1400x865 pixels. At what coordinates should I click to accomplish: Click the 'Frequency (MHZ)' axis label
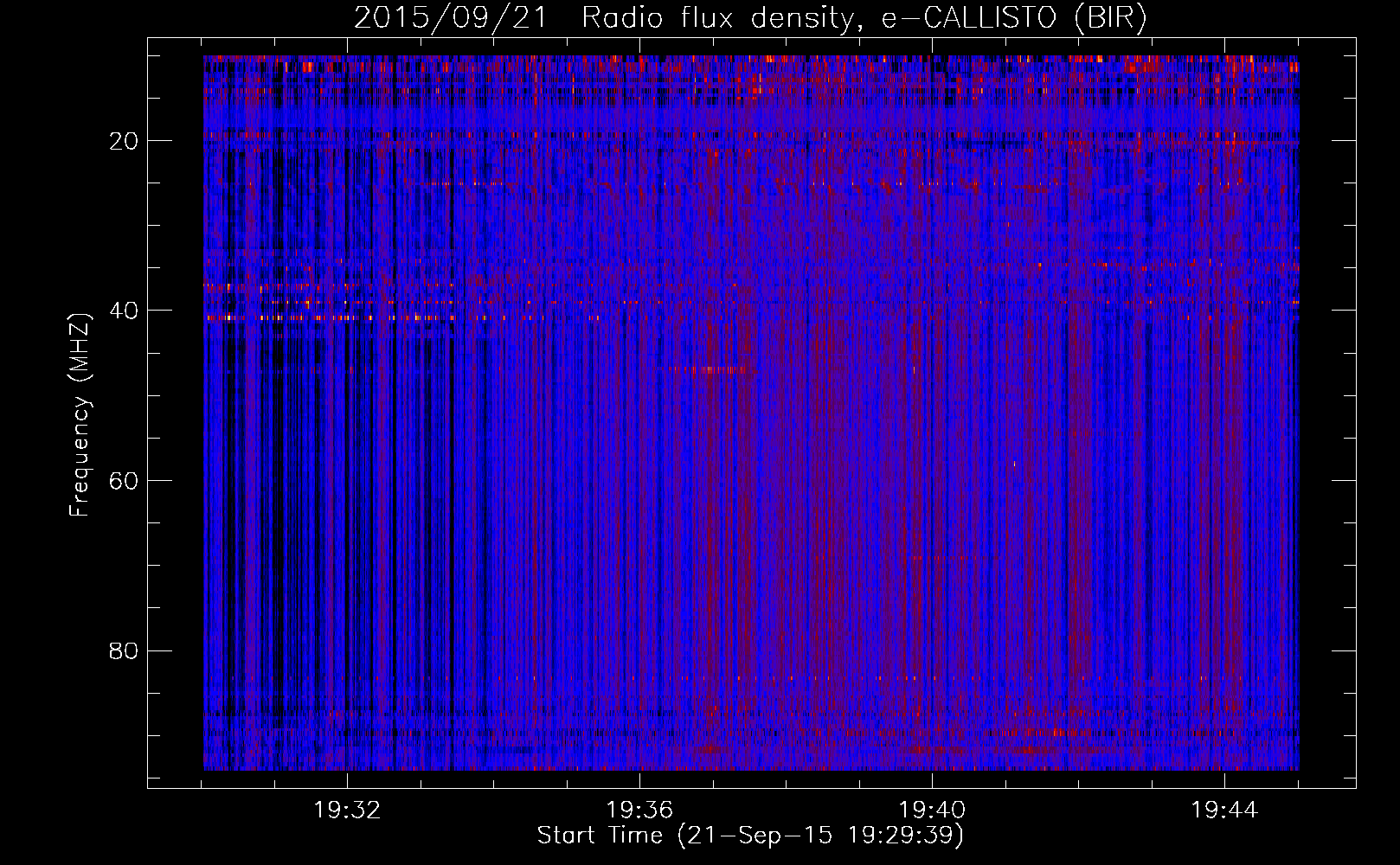[x=80, y=415]
